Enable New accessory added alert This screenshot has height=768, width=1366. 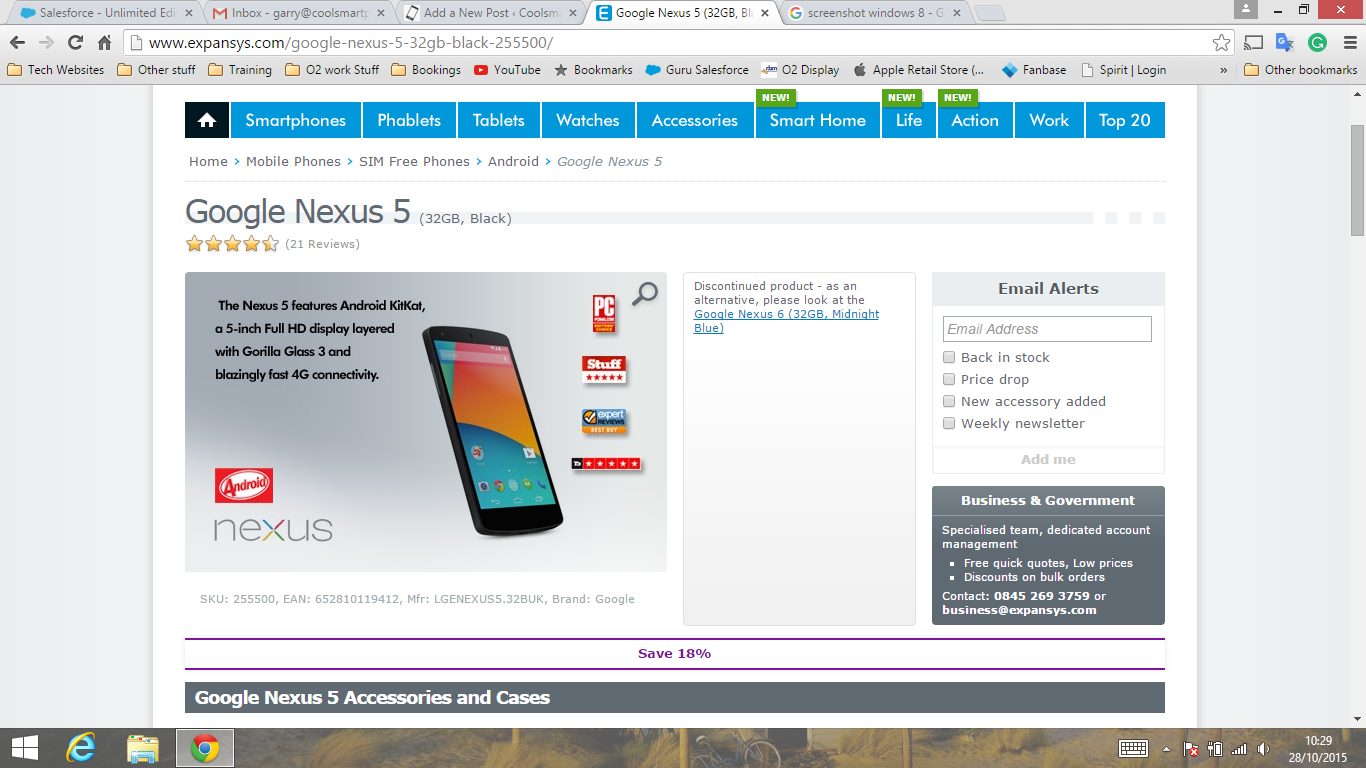(949, 401)
